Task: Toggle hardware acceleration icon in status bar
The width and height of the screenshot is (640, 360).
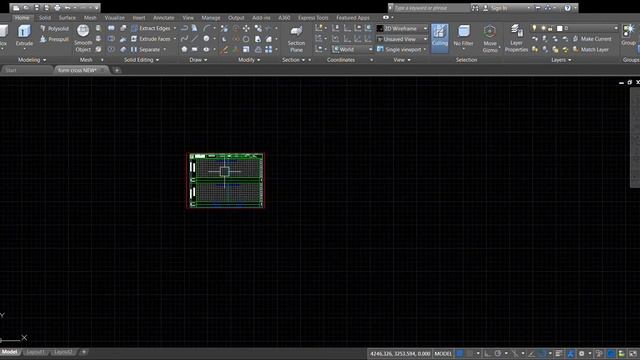Action: [x=611, y=353]
